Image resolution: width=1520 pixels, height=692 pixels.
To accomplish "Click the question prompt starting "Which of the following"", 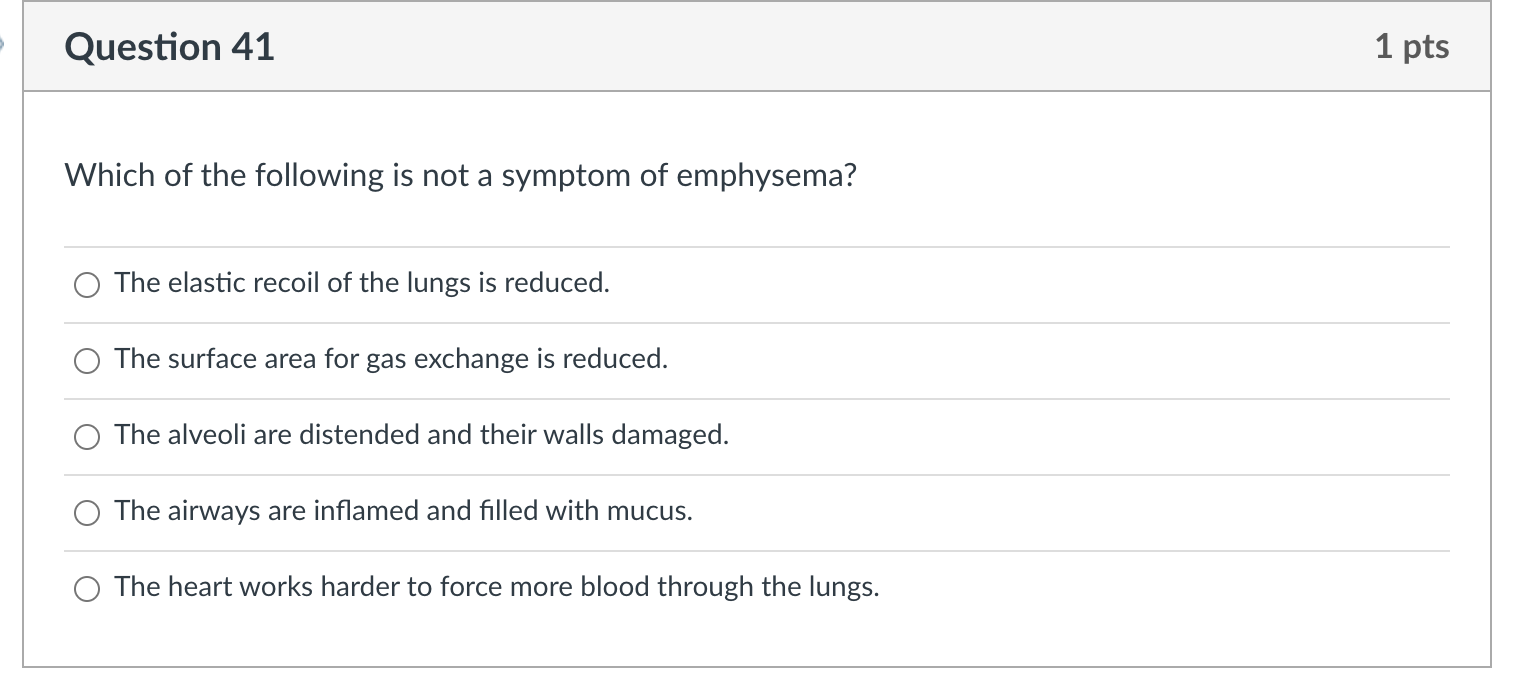I will tap(460, 176).
